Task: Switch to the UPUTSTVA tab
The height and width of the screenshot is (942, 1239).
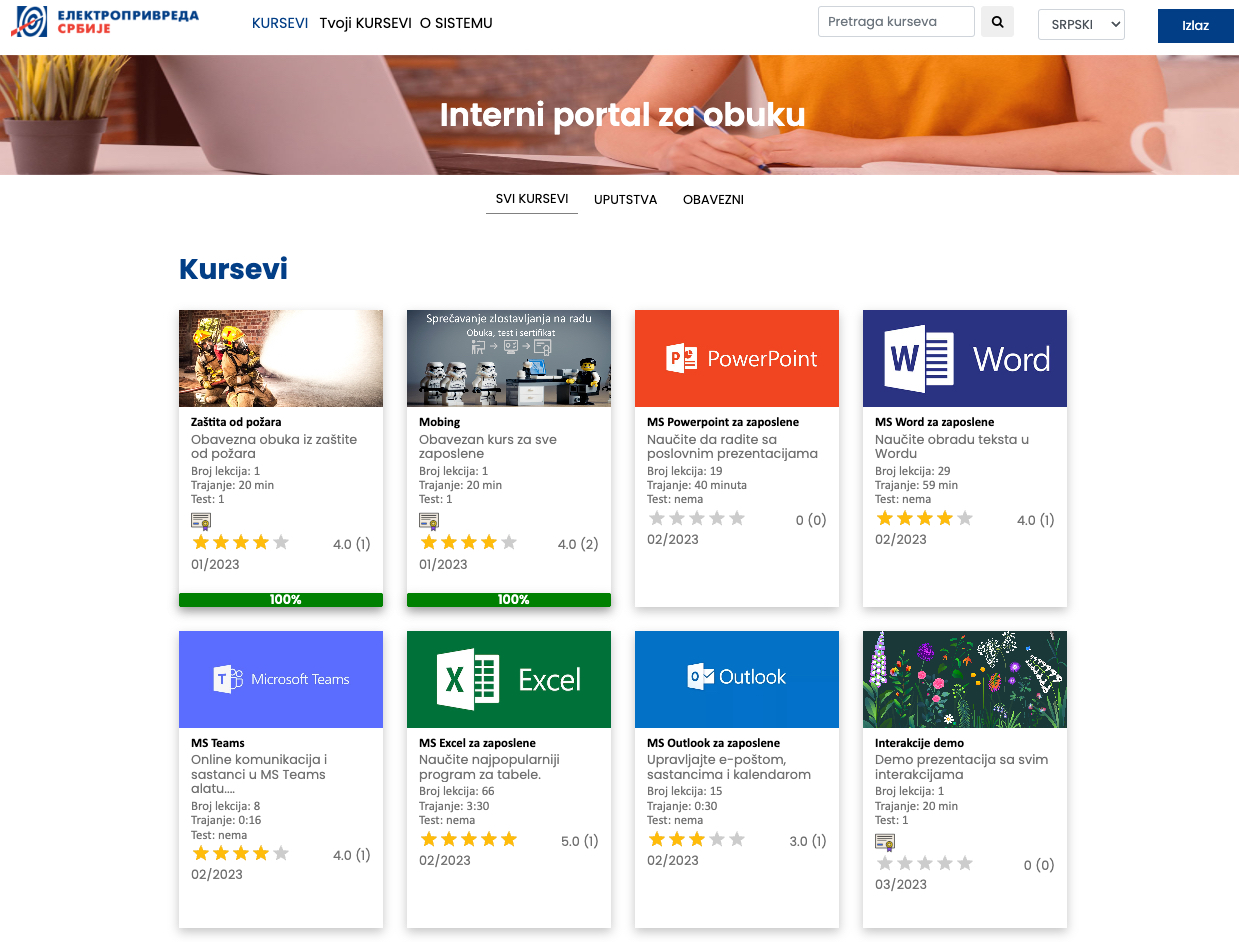Action: pyautogui.click(x=625, y=200)
